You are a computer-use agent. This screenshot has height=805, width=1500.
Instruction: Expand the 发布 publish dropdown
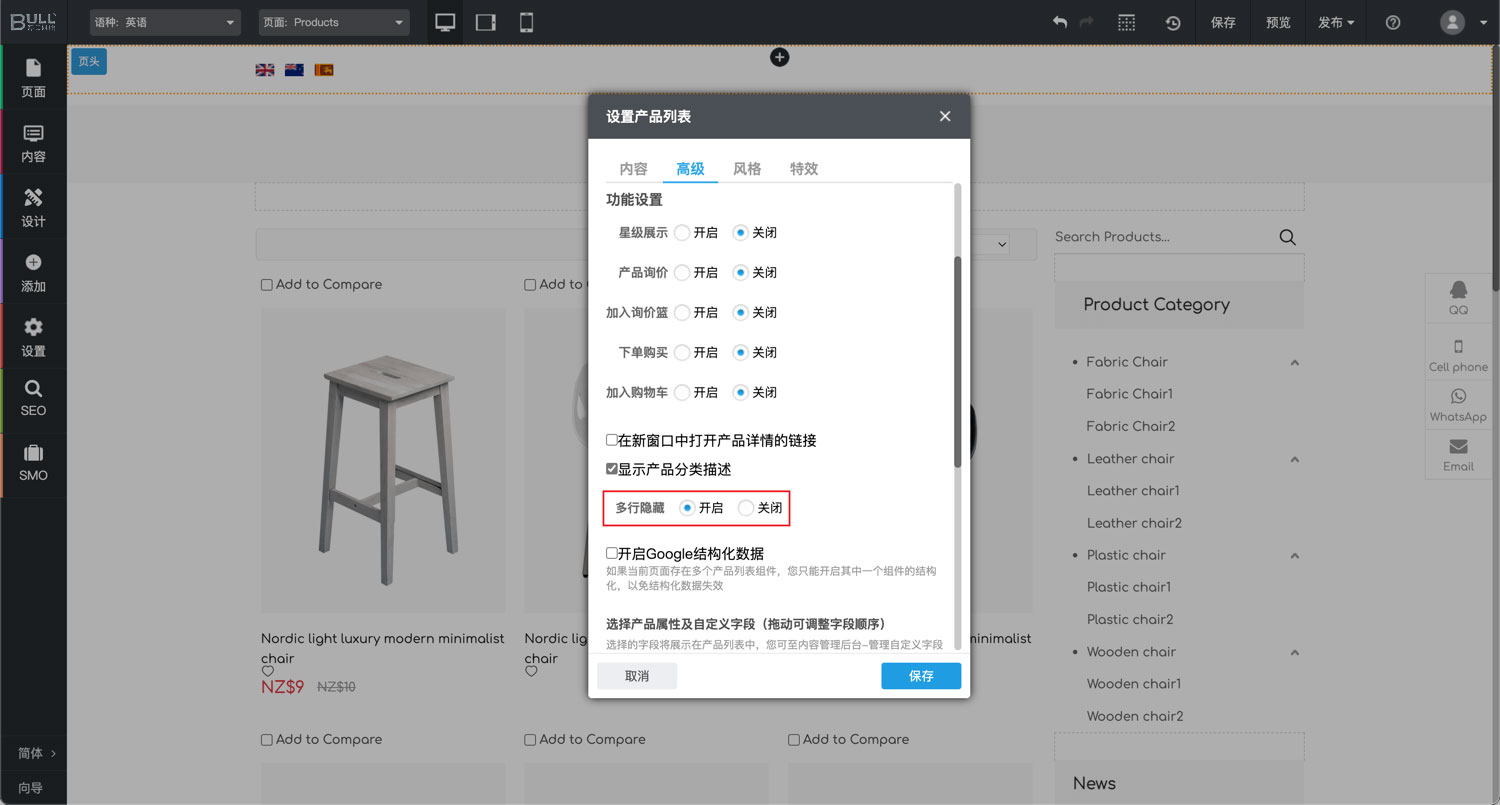pyautogui.click(x=1335, y=22)
